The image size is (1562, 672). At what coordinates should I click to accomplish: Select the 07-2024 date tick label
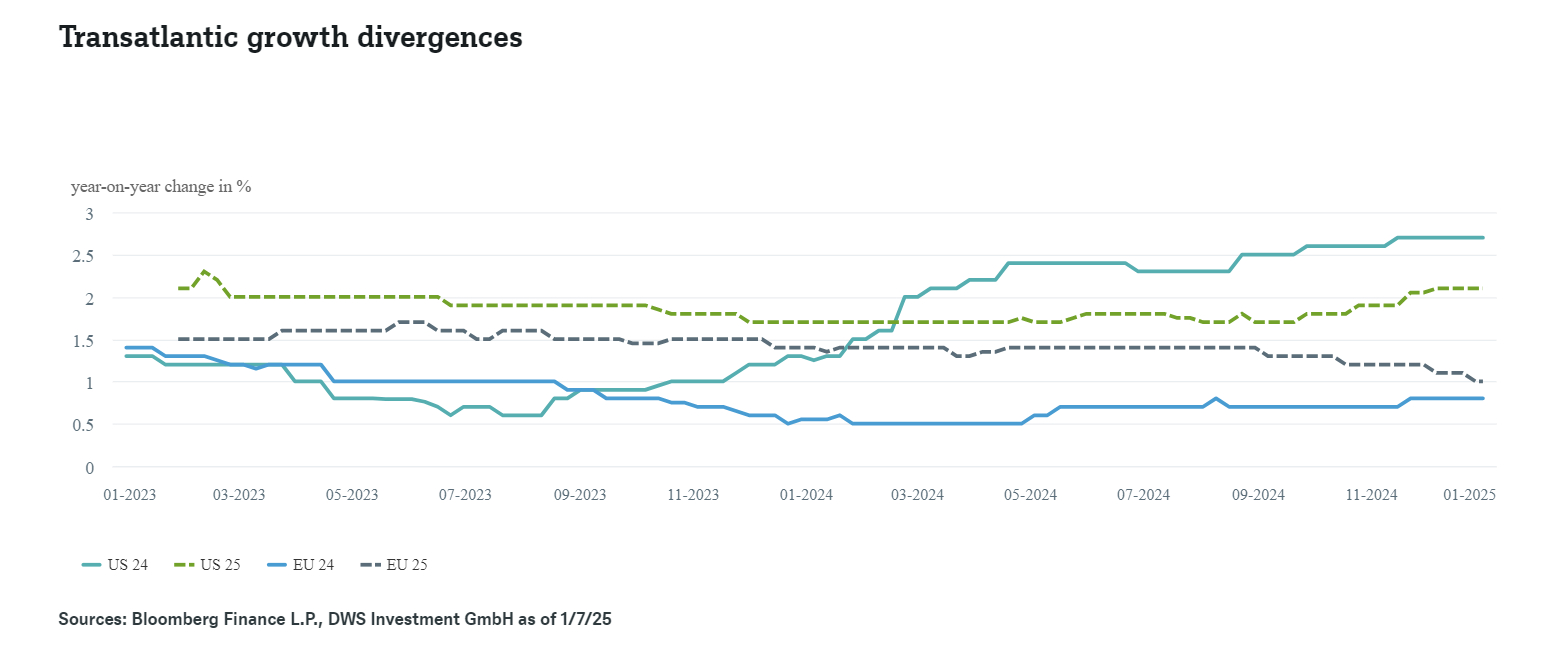coord(1144,494)
